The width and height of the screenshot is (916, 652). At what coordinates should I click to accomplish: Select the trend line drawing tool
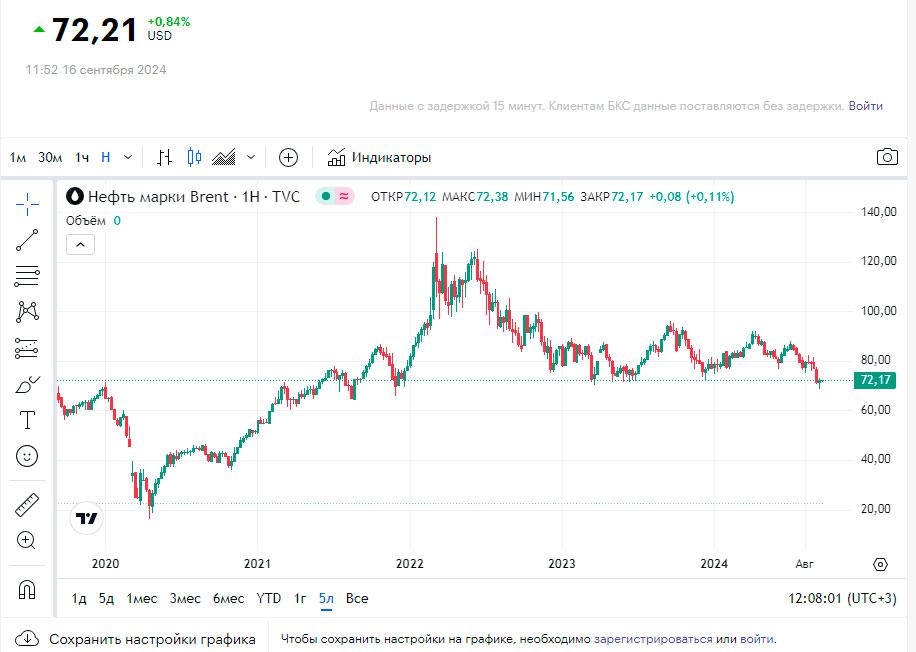[27, 239]
